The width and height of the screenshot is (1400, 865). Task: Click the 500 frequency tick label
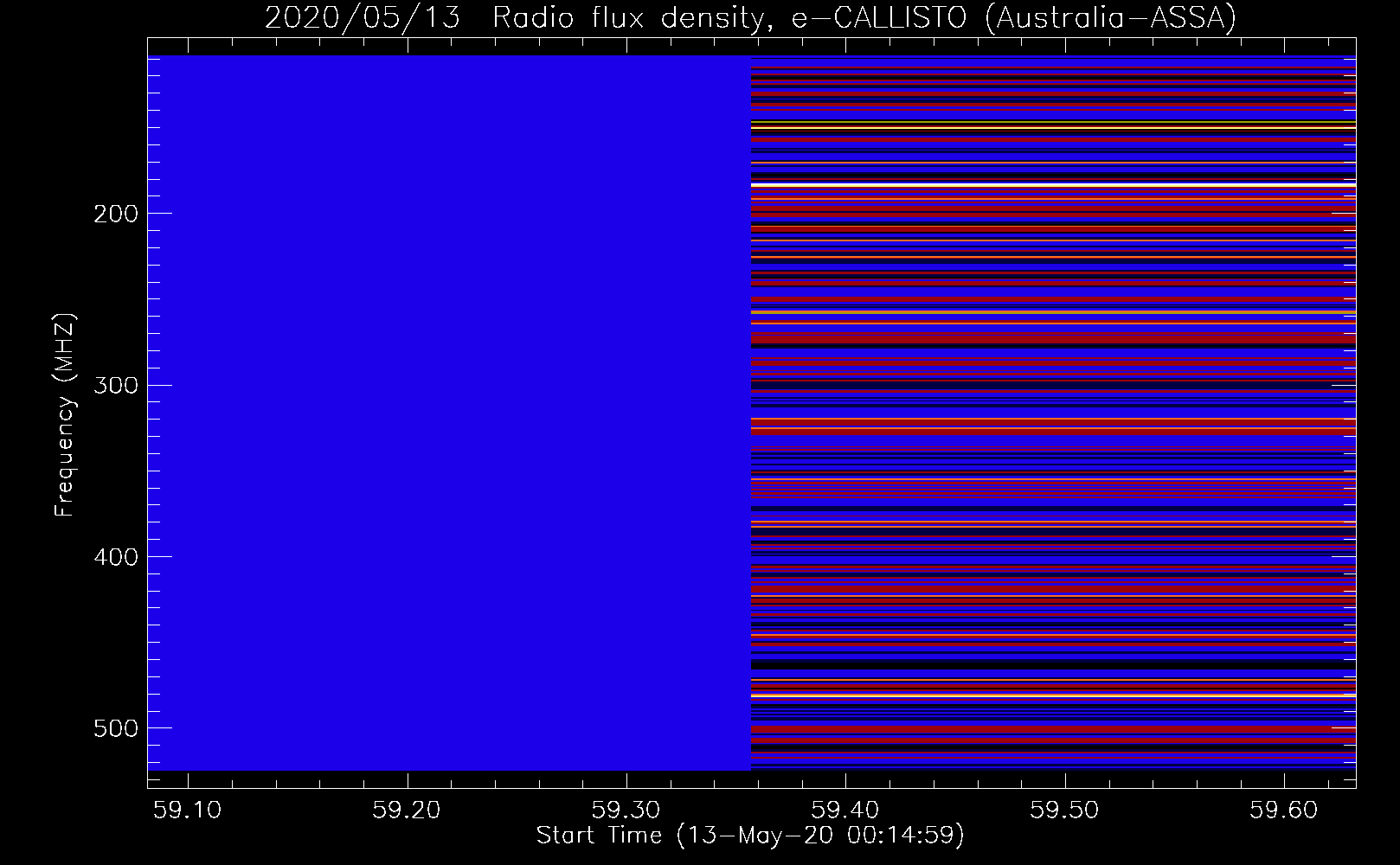[x=115, y=728]
